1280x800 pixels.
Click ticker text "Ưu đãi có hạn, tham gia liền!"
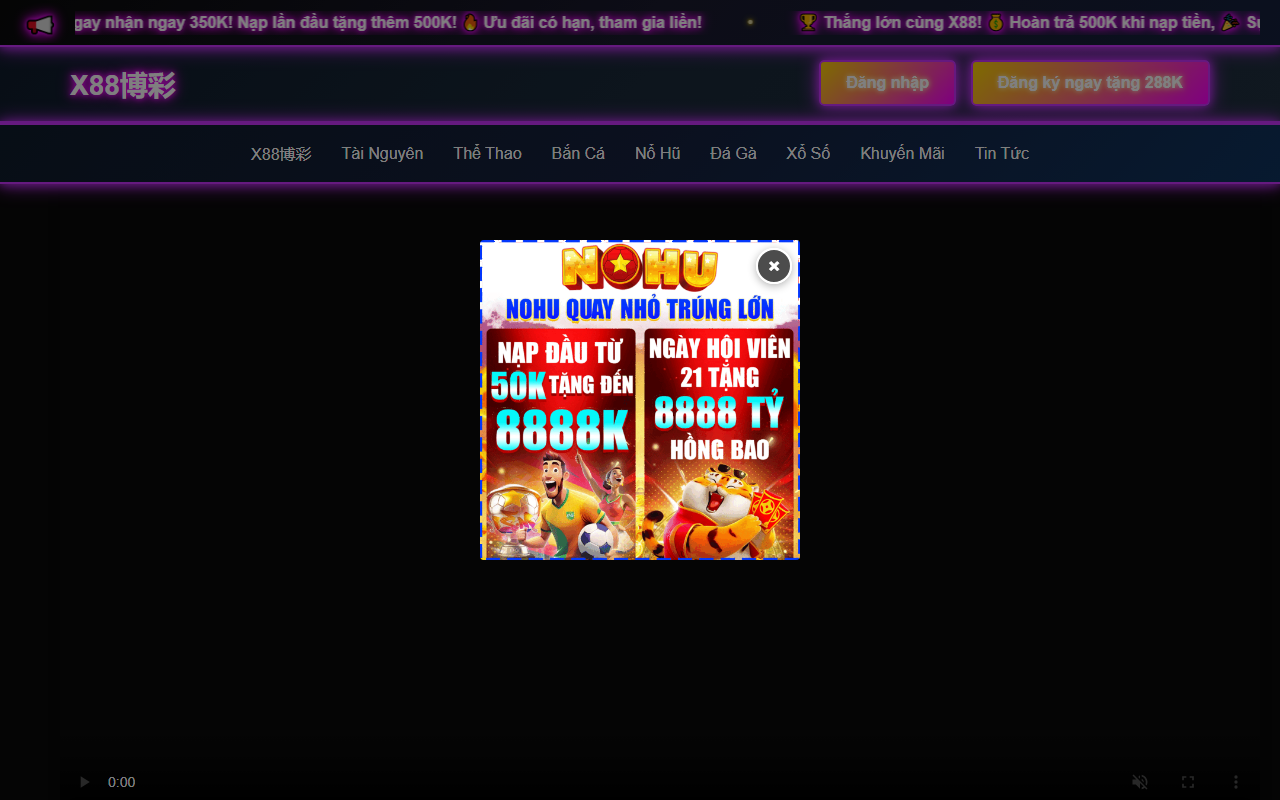tap(592, 22)
